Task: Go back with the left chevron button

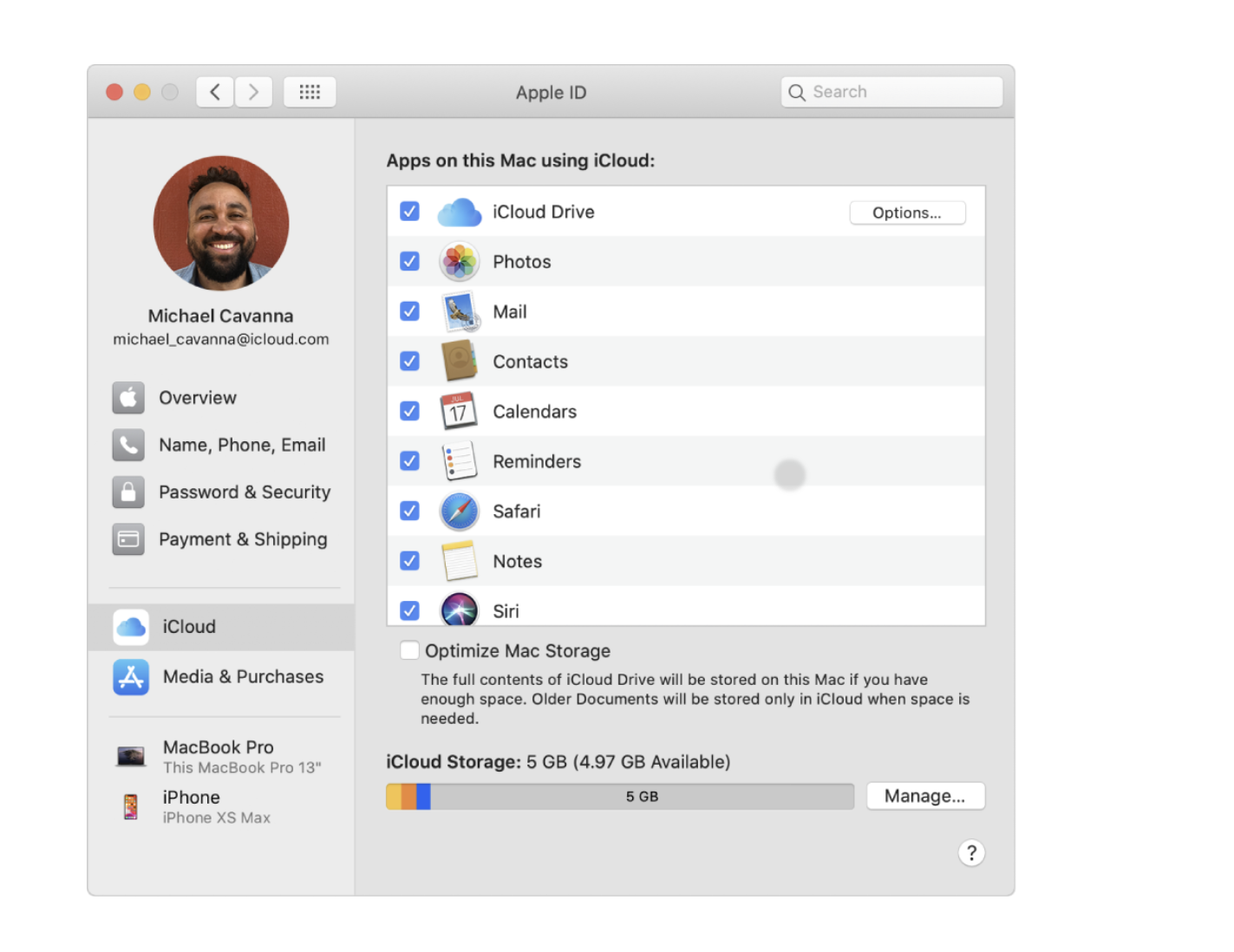Action: click(215, 92)
